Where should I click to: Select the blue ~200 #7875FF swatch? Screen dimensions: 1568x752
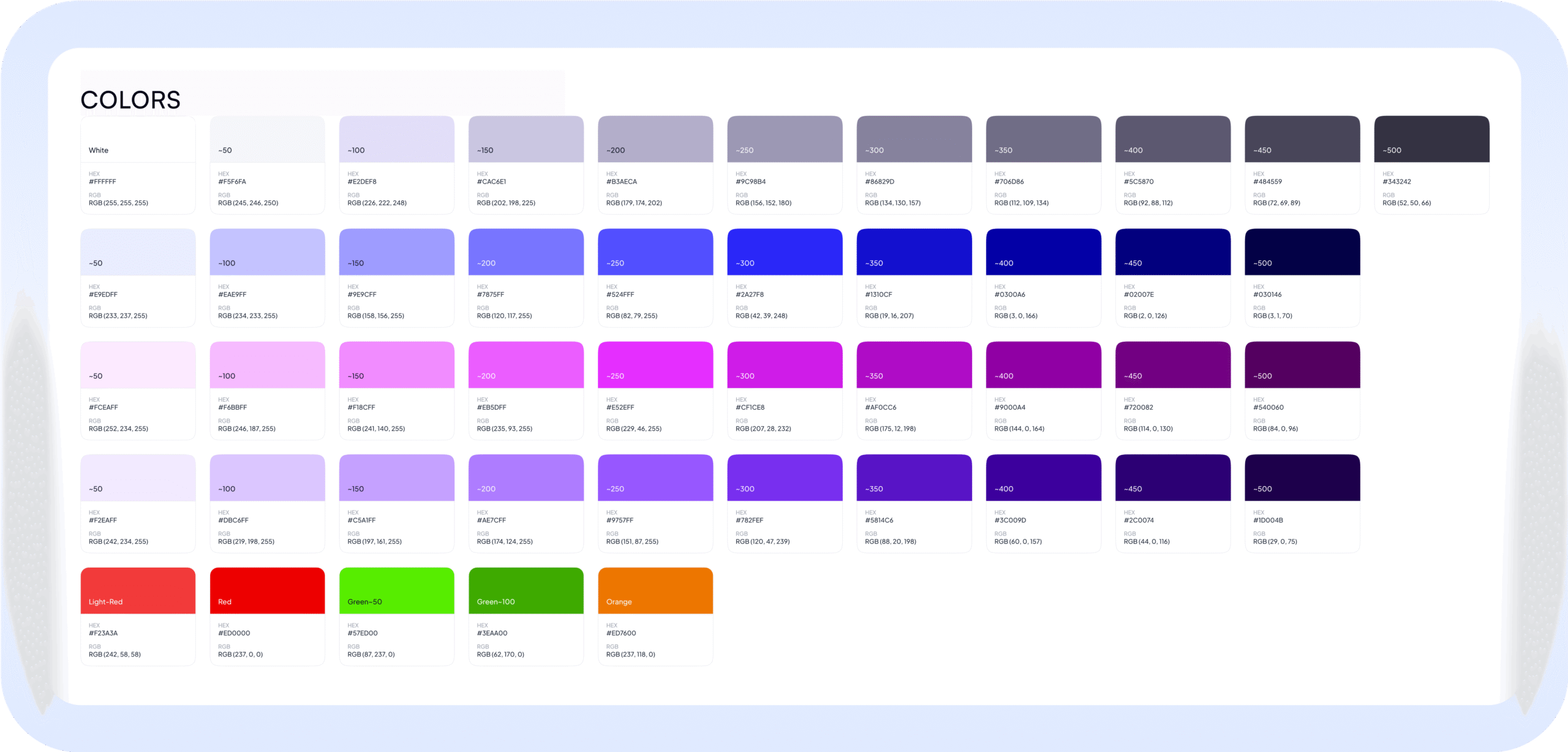[526, 252]
